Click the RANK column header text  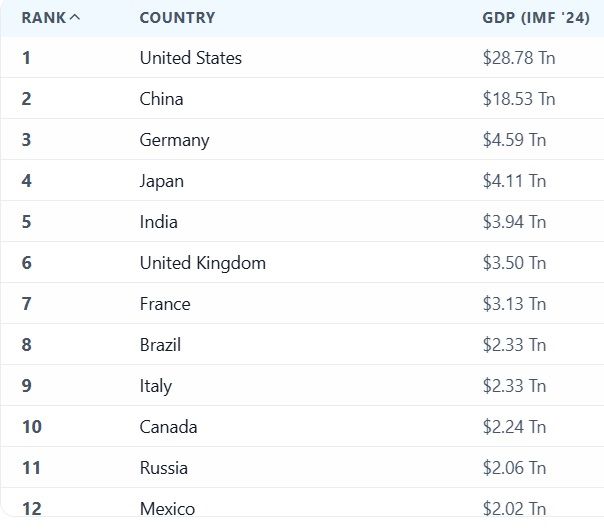coord(44,18)
